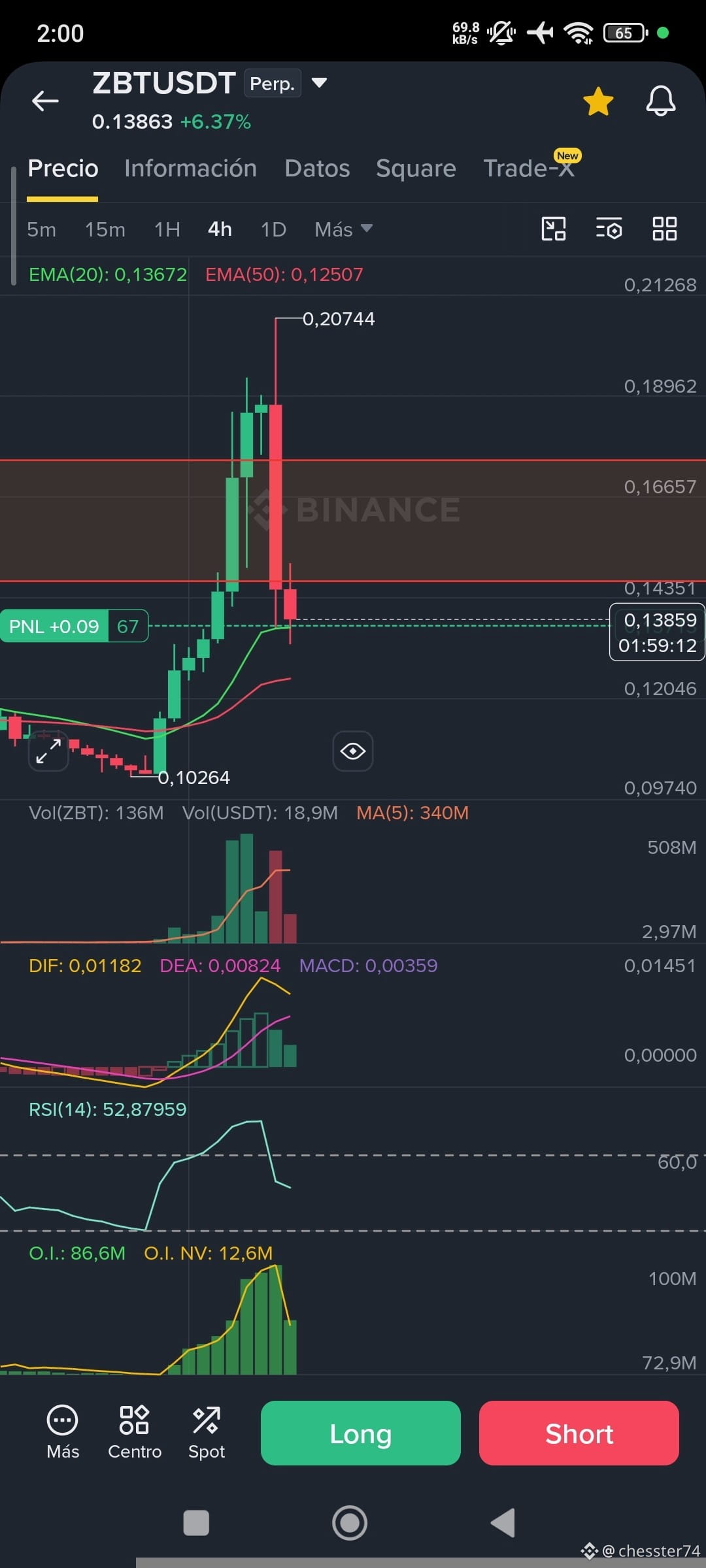Tap the Android back triangle button
Screen dimensions: 706x1568
click(503, 1523)
